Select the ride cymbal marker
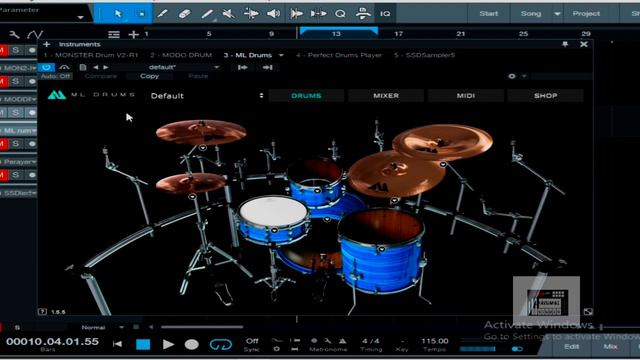Image resolution: width=640 pixels, height=360 pixels. pyautogui.click(x=394, y=200)
